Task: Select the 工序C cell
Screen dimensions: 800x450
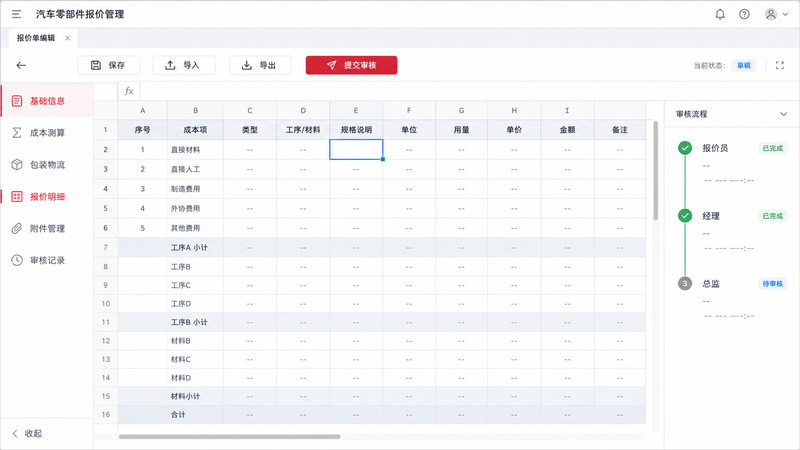Action: click(195, 285)
